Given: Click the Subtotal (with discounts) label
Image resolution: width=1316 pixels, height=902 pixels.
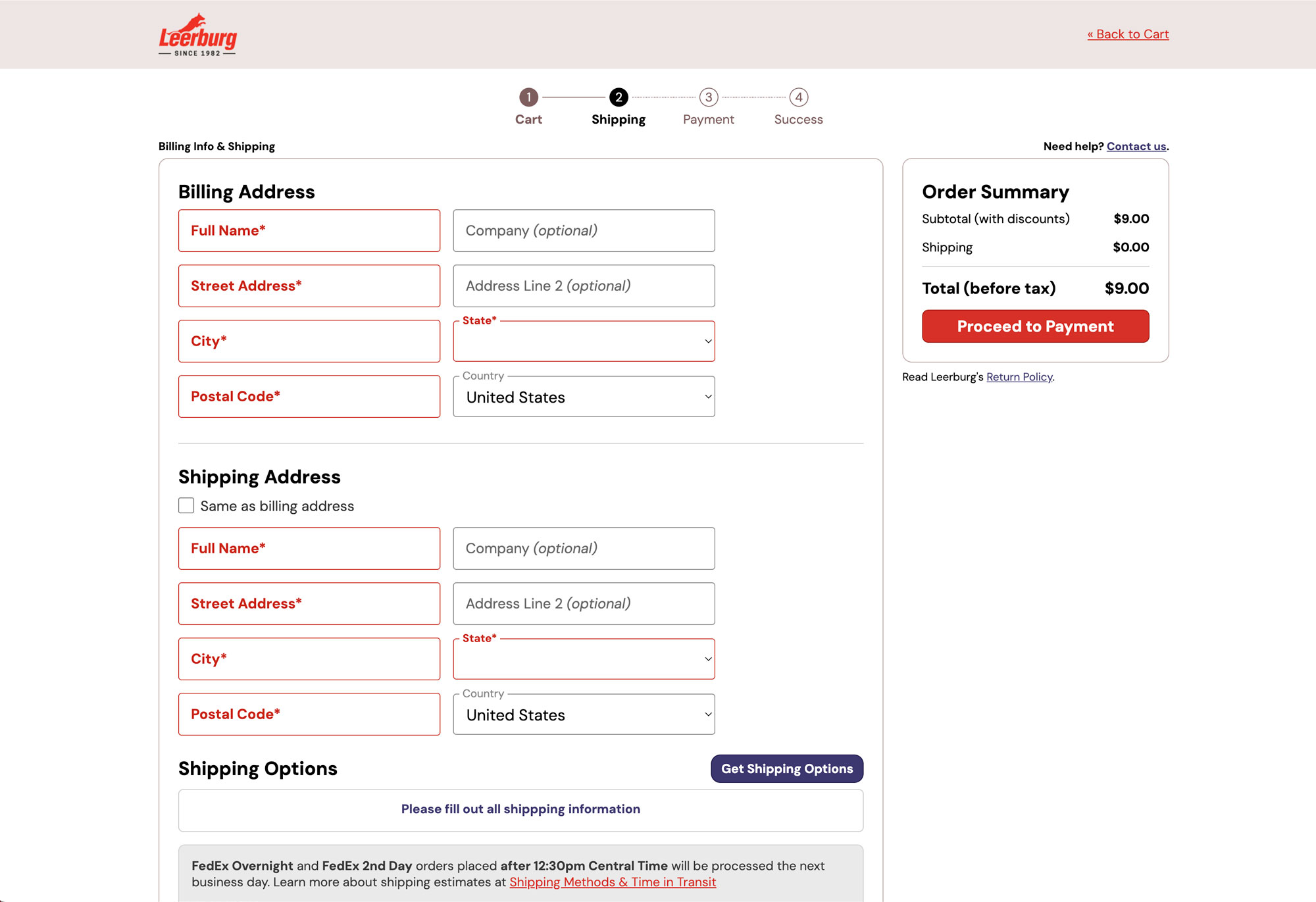Looking at the screenshot, I should point(996,218).
